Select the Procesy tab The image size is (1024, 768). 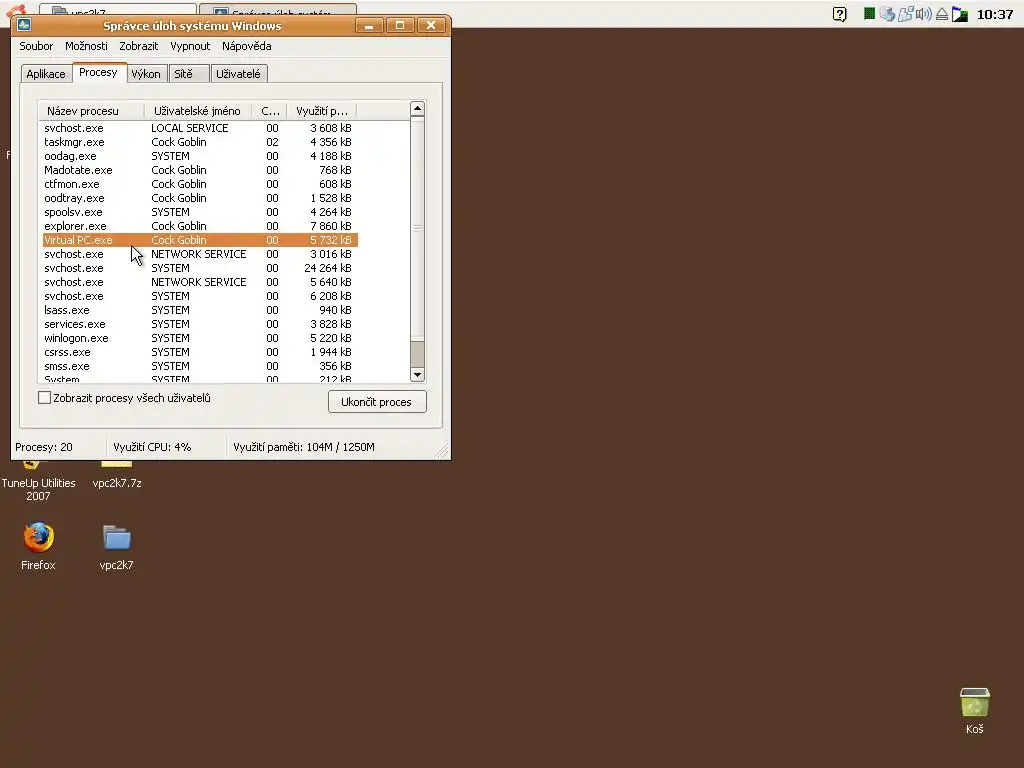(x=99, y=72)
